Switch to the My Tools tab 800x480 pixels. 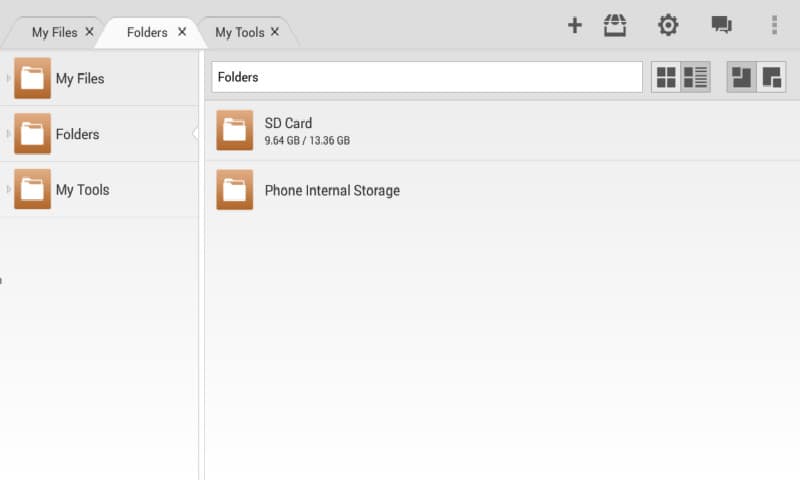(239, 32)
